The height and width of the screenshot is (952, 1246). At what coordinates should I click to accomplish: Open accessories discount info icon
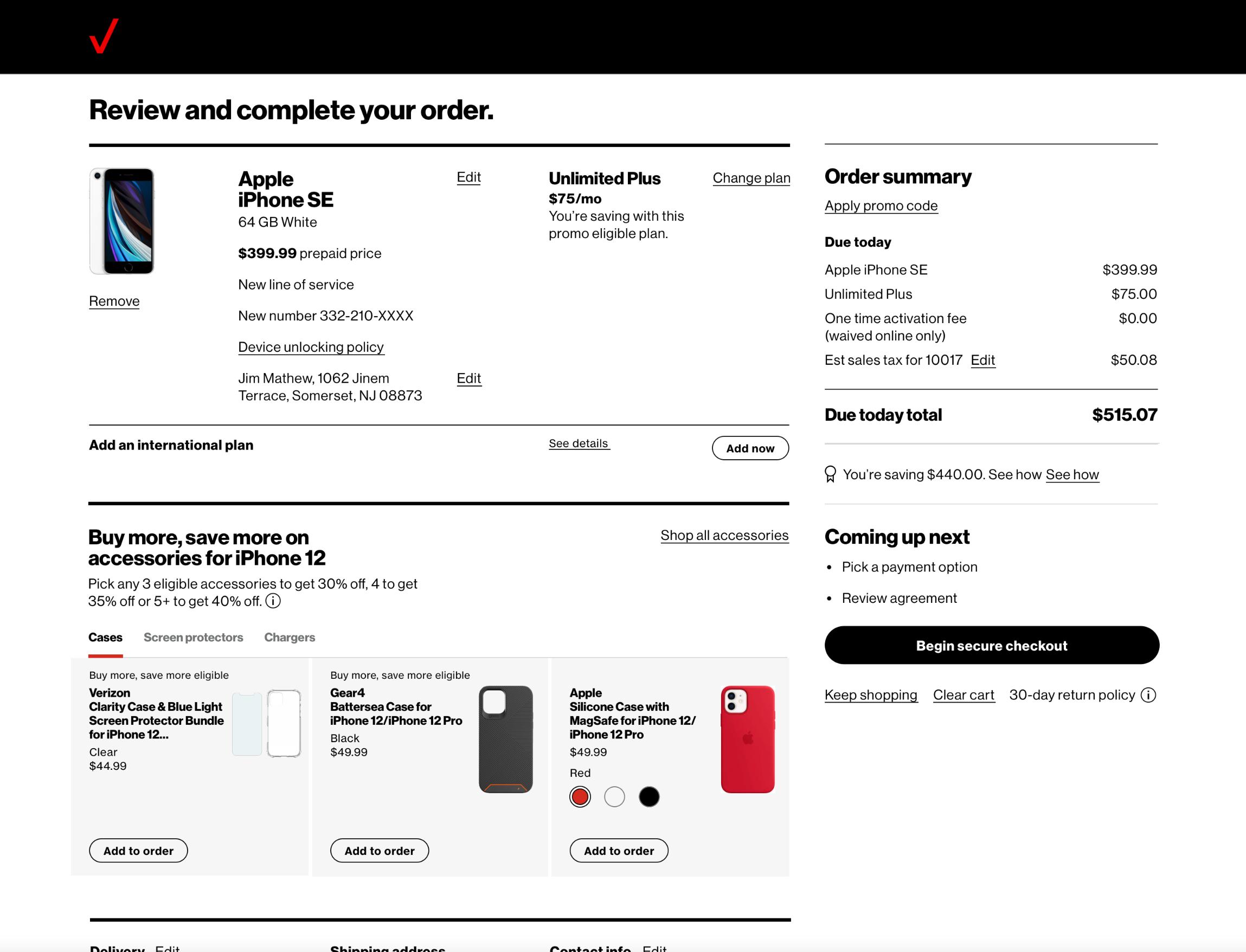pos(273,601)
